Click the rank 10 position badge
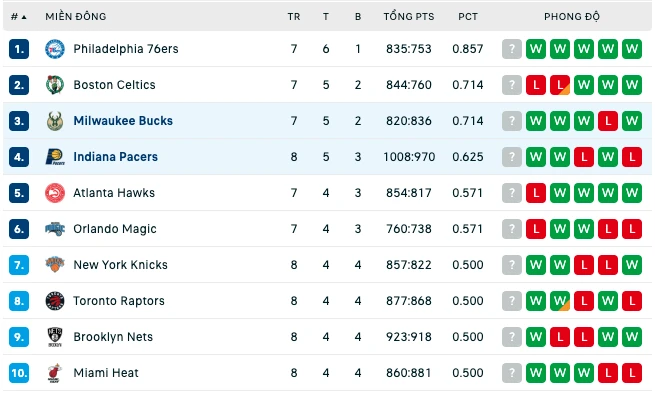Screen dimensions: 655x394 pyautogui.click(x=19, y=373)
